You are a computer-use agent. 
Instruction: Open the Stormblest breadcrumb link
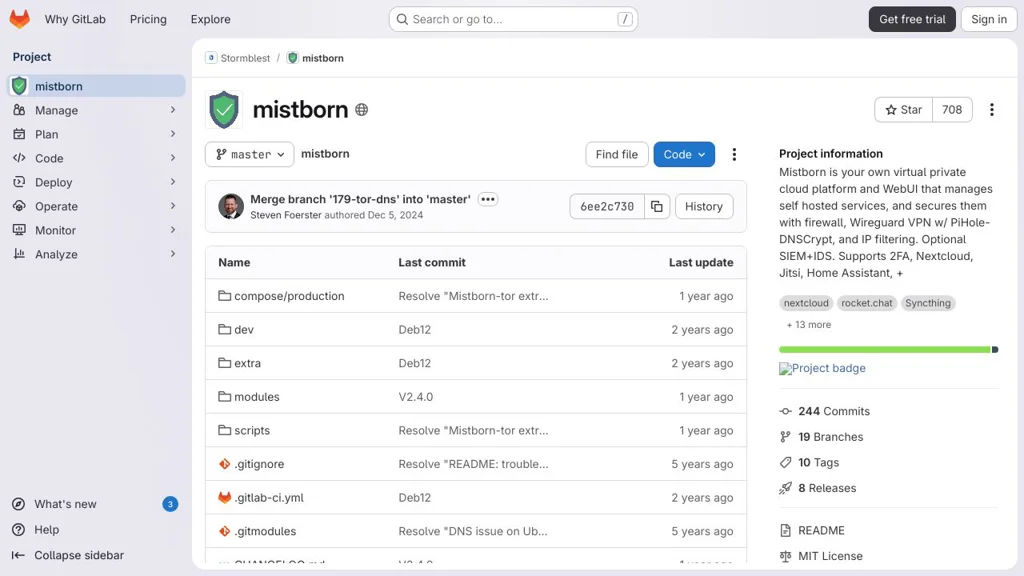(x=245, y=57)
